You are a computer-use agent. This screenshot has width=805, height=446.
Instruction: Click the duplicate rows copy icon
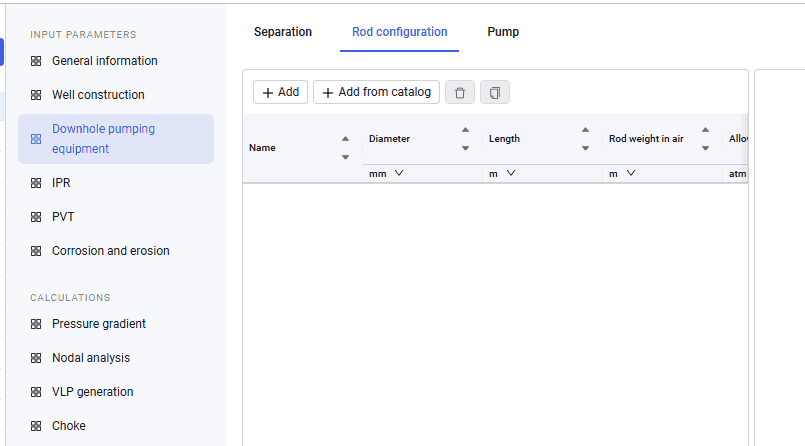pyautogui.click(x=494, y=92)
